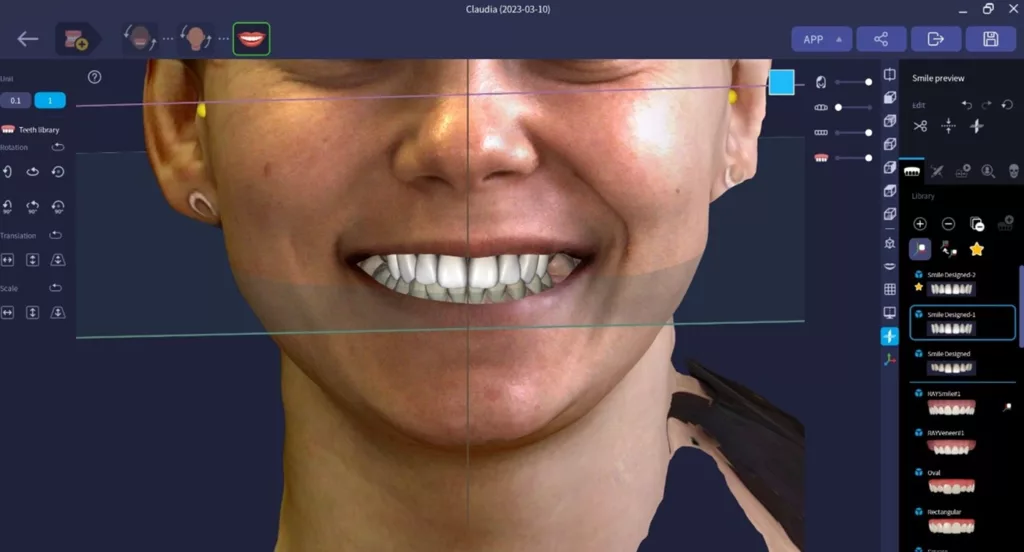
Task: Click the middle flat rotation icon
Action: click(x=33, y=172)
